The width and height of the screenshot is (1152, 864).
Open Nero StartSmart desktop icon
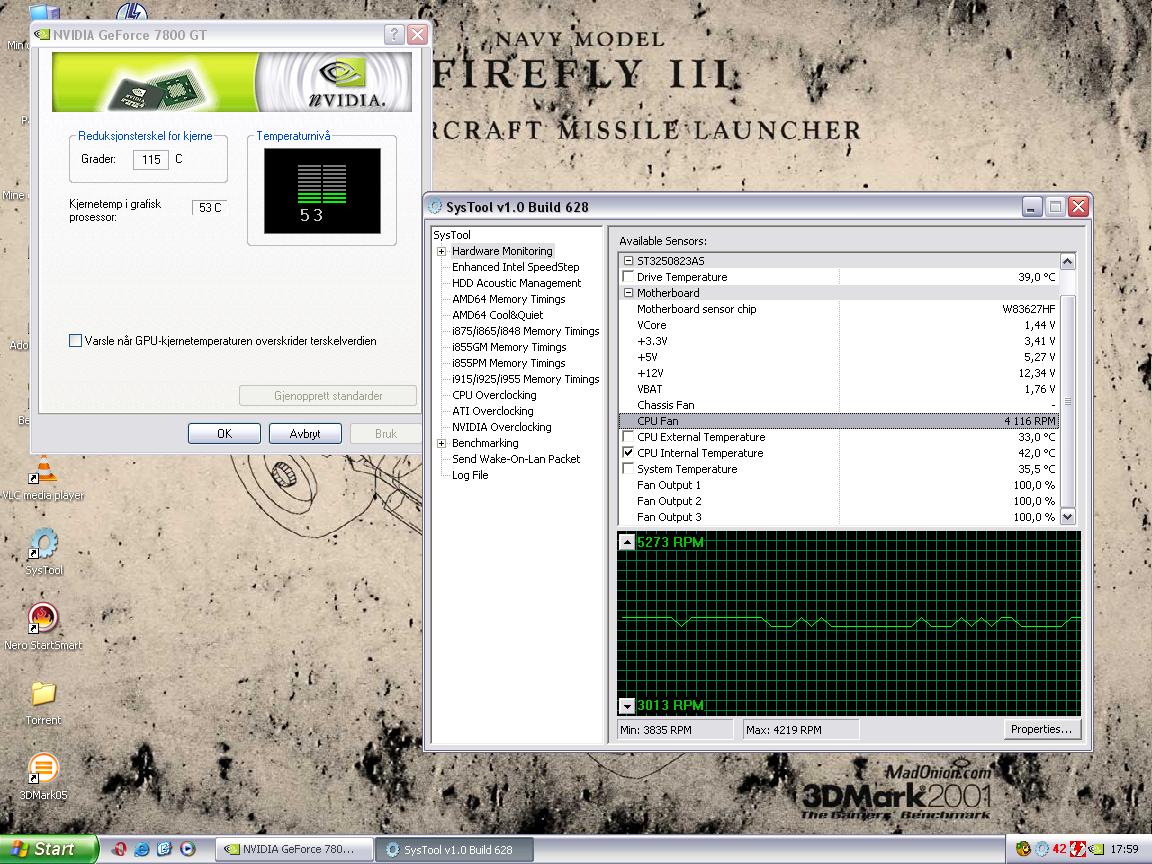point(43,627)
